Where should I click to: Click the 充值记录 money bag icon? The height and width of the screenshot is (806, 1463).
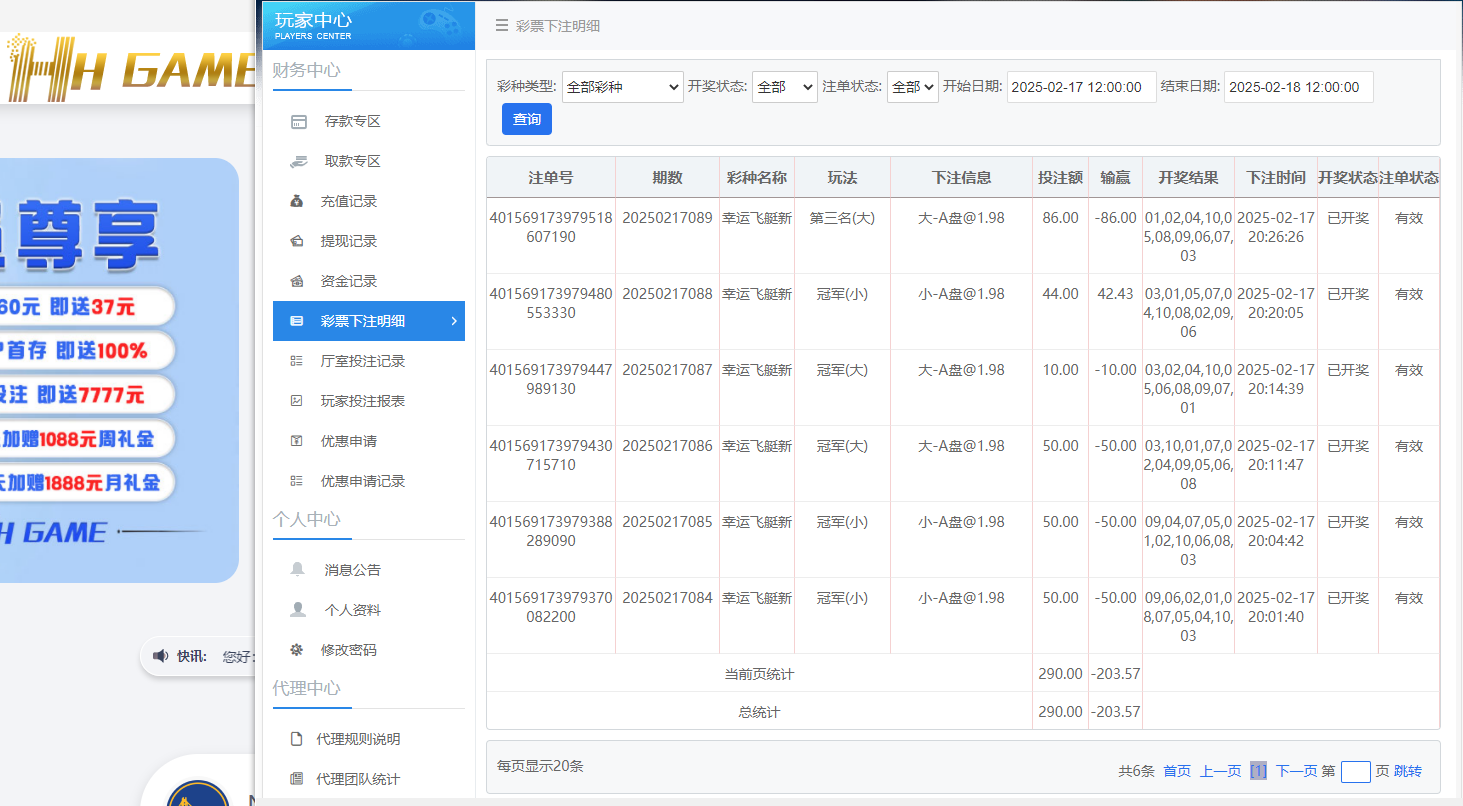click(297, 202)
